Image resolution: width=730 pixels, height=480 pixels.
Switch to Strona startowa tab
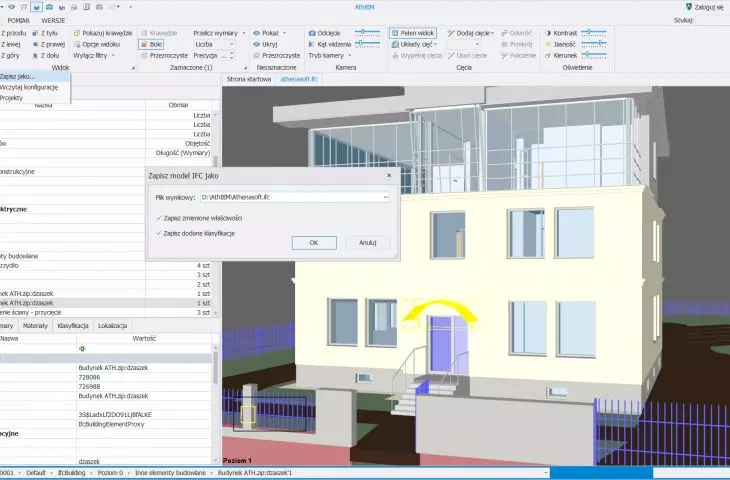point(249,79)
